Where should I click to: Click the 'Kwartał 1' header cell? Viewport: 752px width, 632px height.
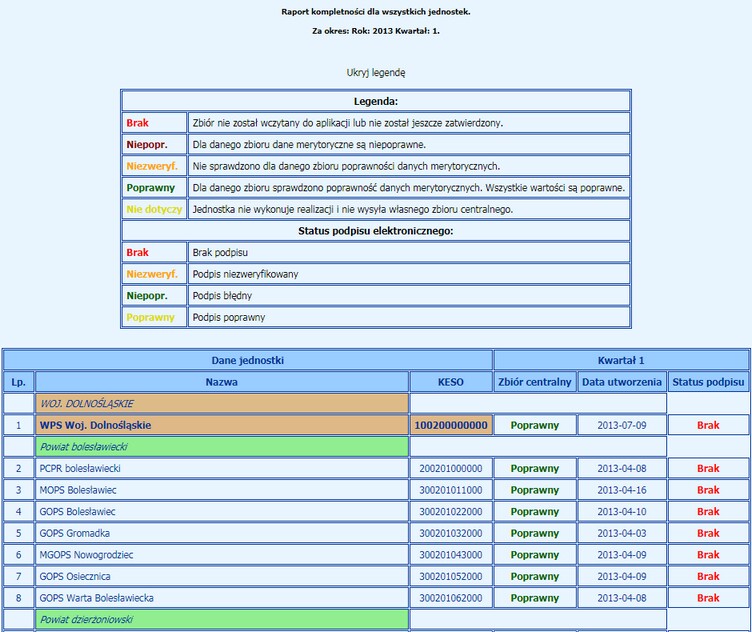pyautogui.click(x=621, y=360)
